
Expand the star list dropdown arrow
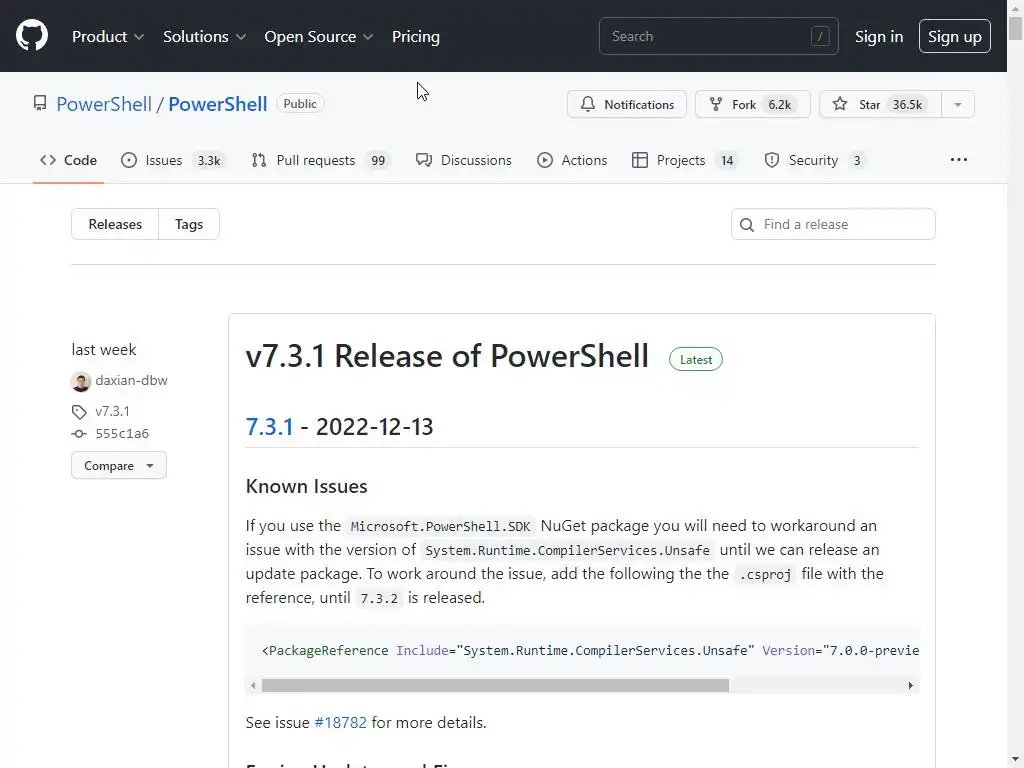point(958,104)
